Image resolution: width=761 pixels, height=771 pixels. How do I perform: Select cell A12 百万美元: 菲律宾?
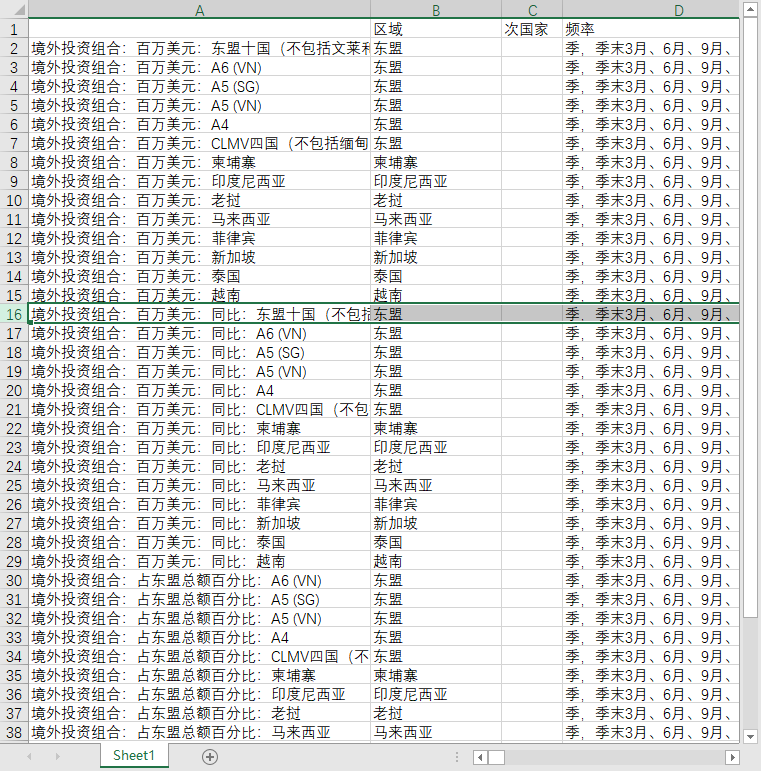click(199, 238)
